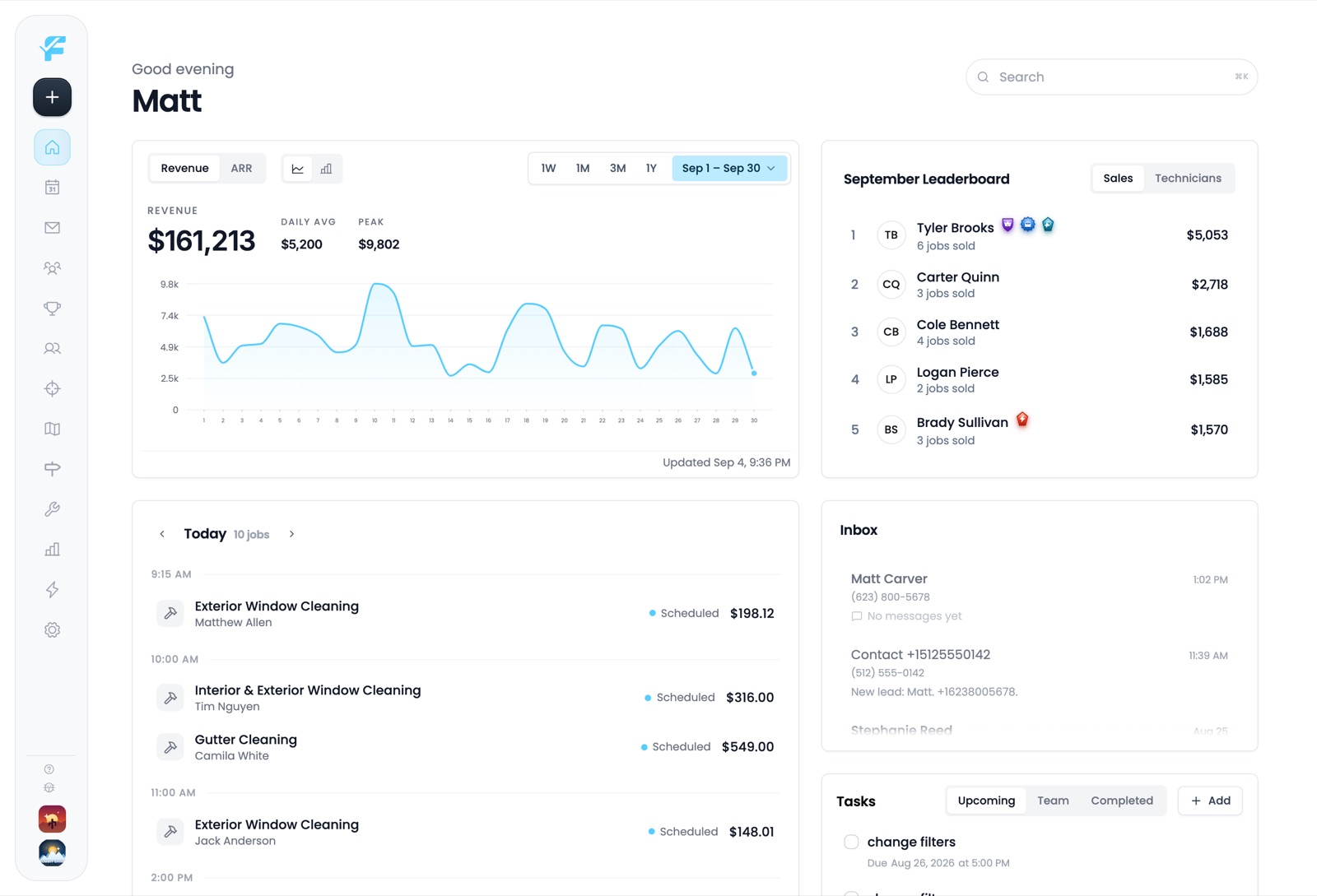
Task: Open the Home dashboard icon
Action: click(52, 147)
